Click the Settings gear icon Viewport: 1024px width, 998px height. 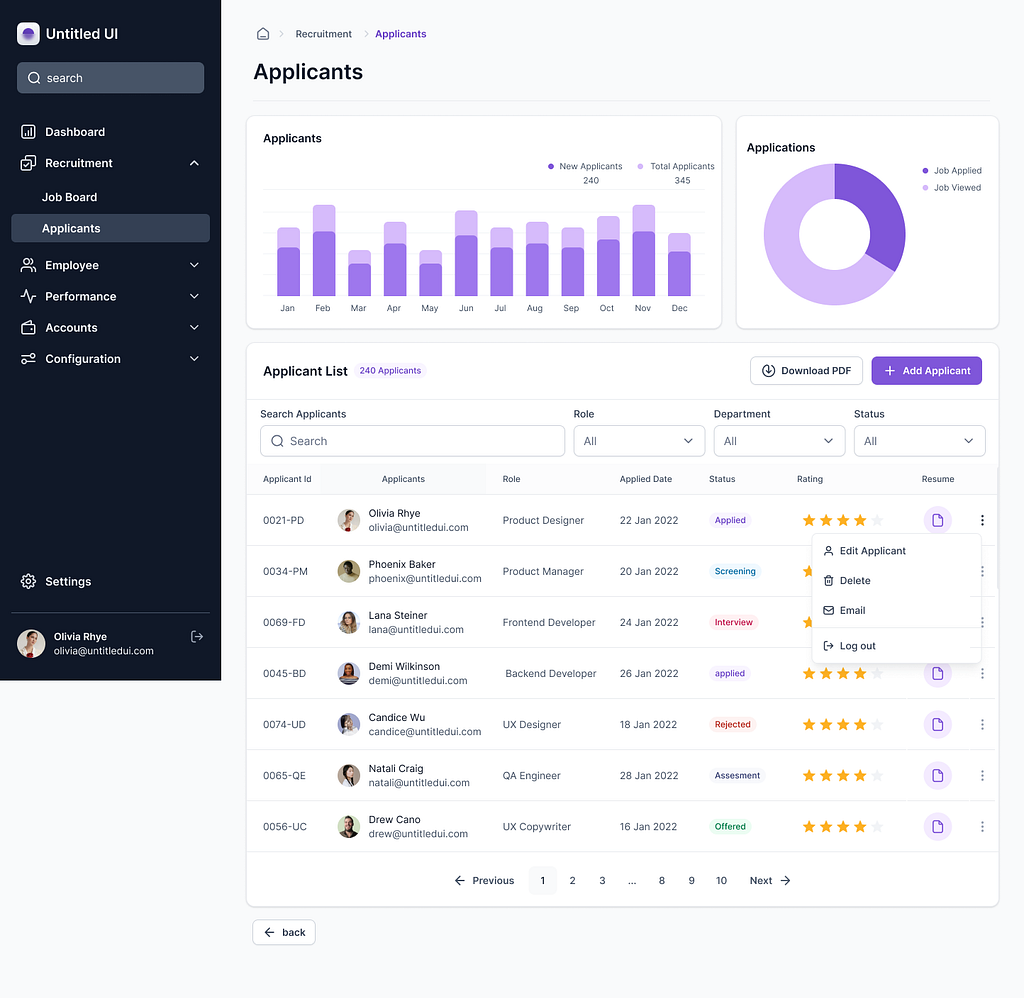click(x=27, y=581)
